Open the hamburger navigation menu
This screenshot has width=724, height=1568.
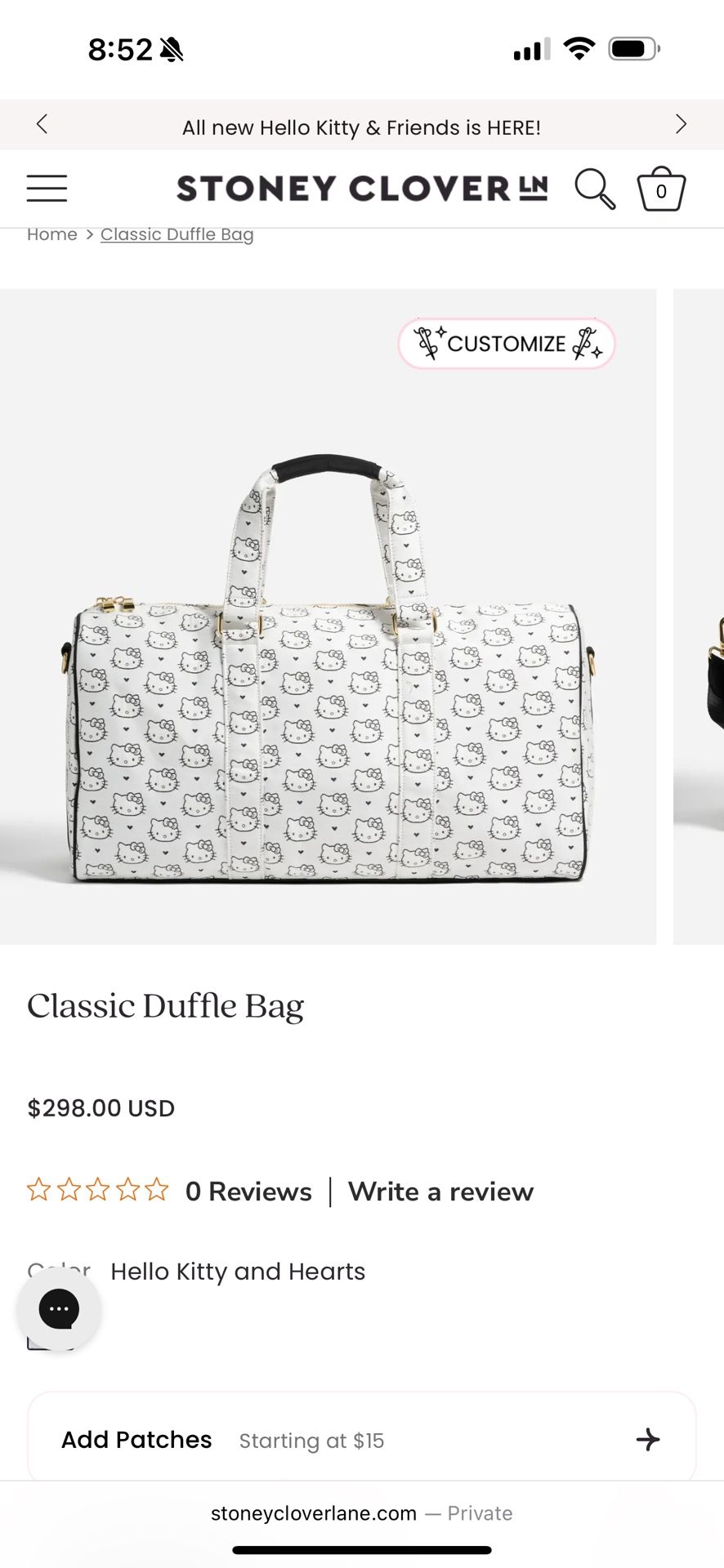click(x=47, y=188)
